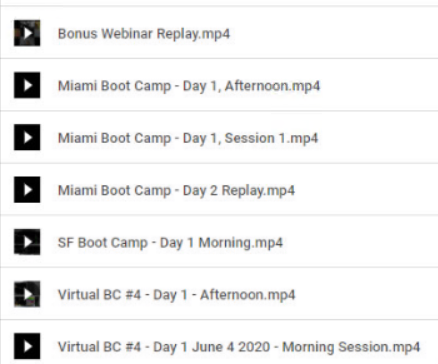
Task: Click play icon beside Miami Day 2 Replay
Action: point(27,190)
